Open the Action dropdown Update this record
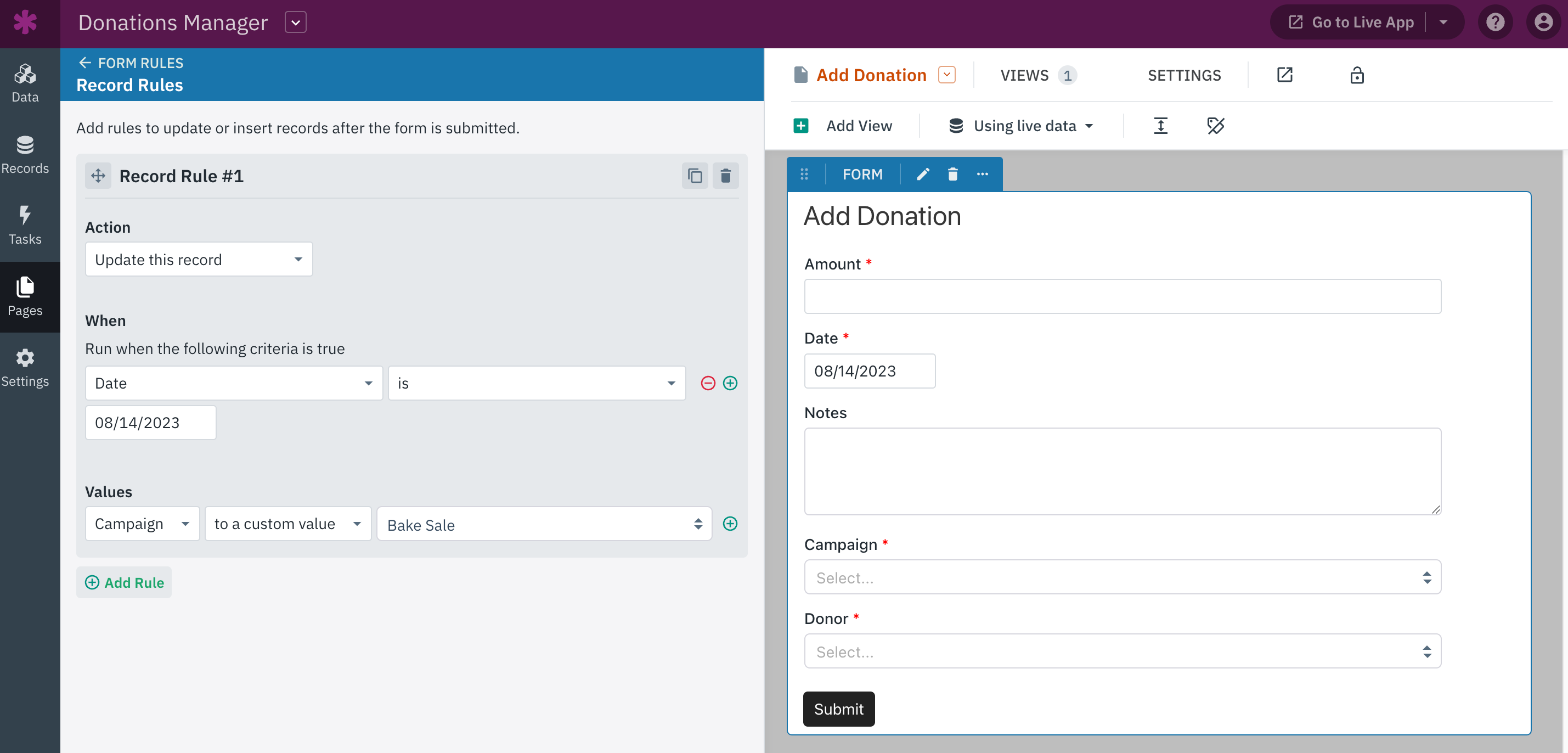 (x=199, y=259)
